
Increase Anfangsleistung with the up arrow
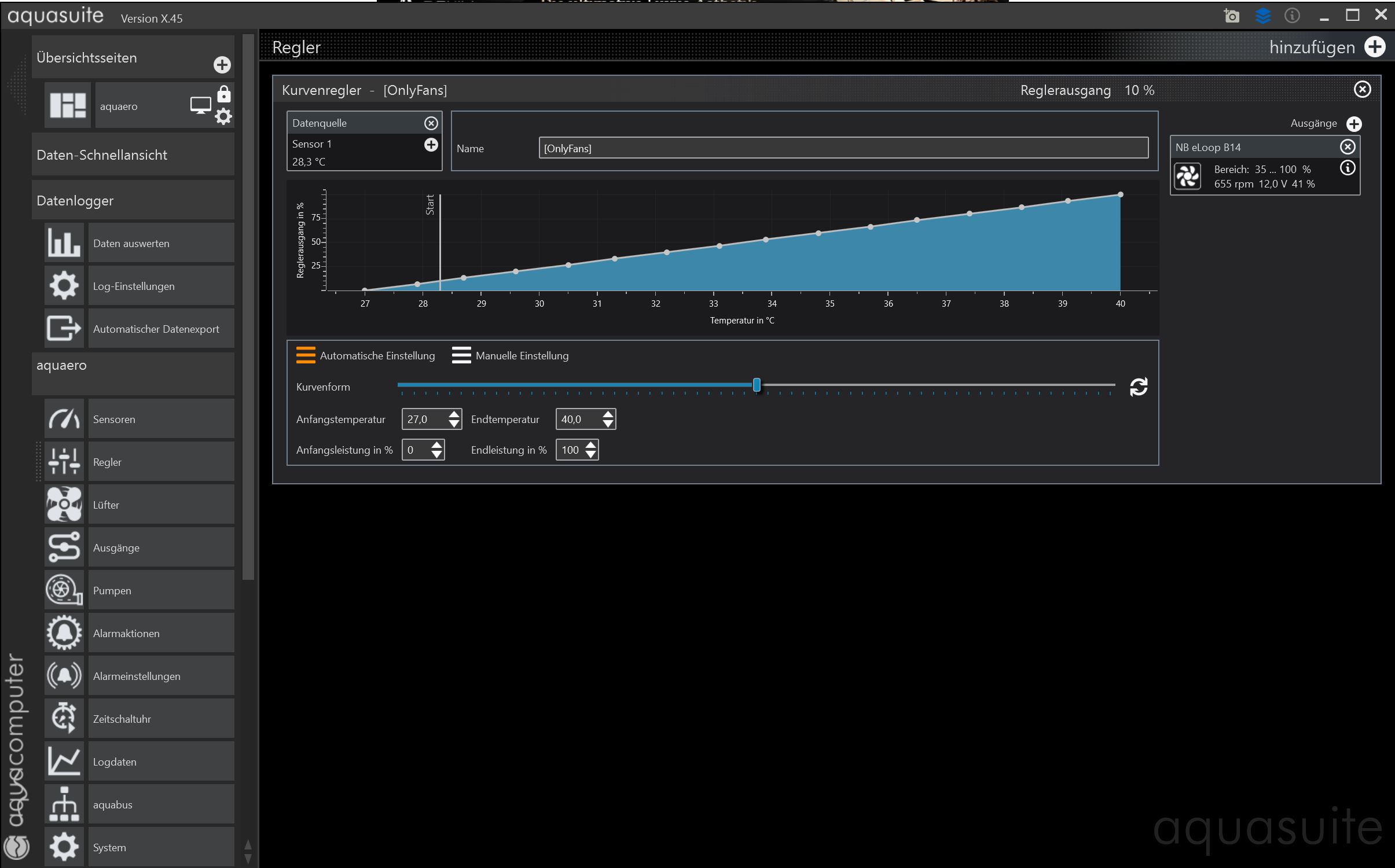pos(437,445)
